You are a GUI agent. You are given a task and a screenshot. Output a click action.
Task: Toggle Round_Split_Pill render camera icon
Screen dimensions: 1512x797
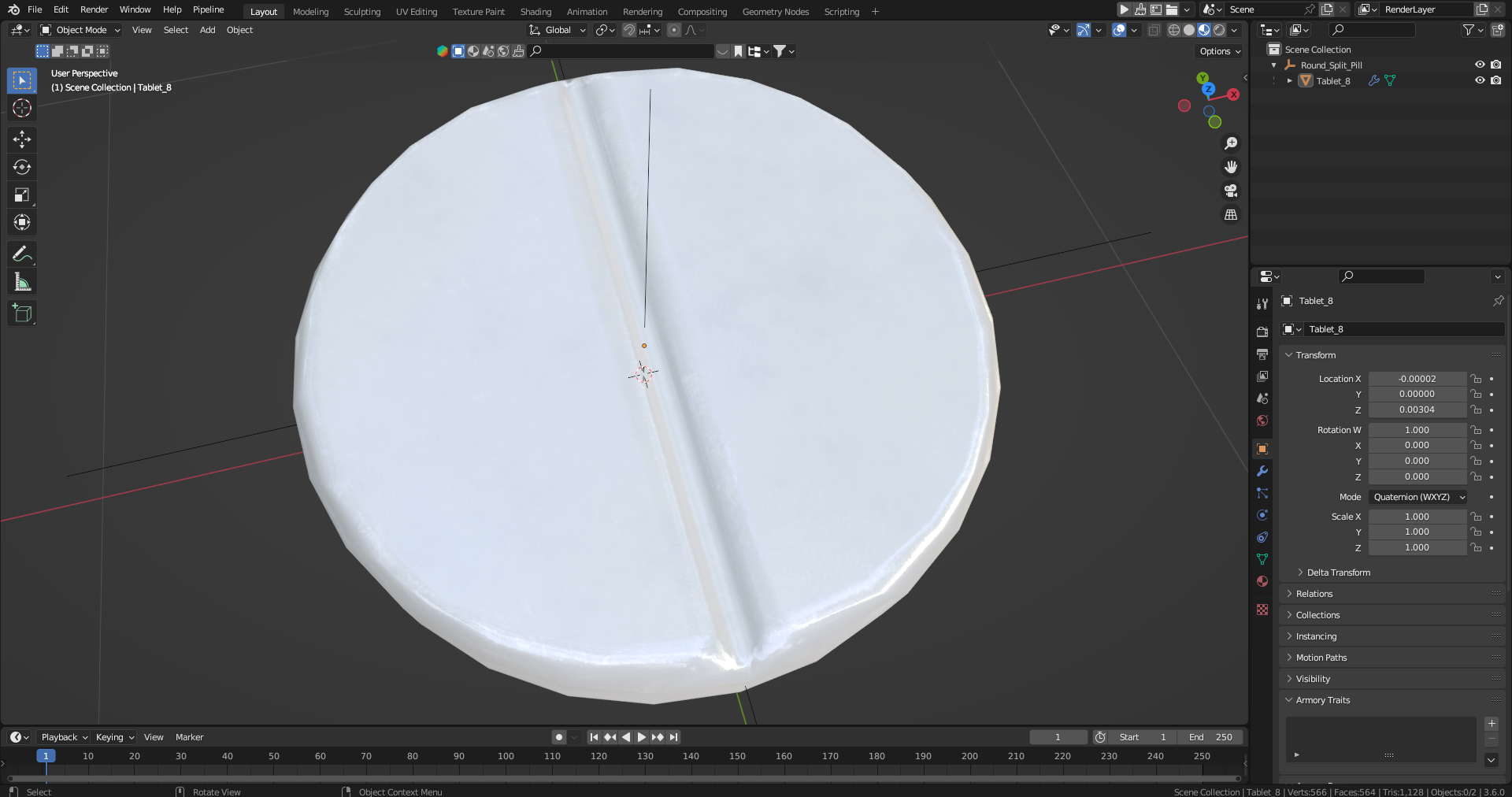tap(1496, 65)
